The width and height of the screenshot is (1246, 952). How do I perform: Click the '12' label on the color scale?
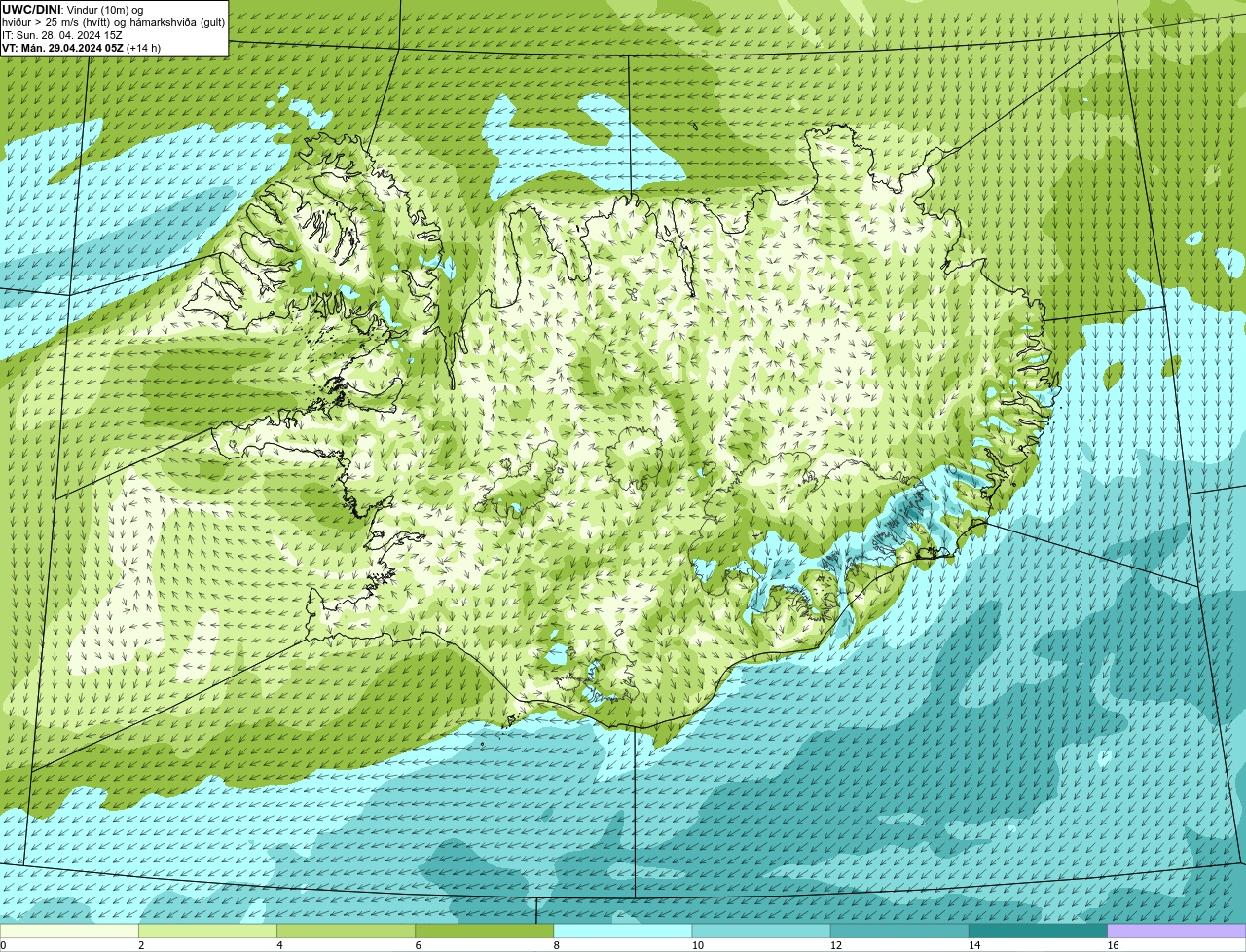[835, 945]
